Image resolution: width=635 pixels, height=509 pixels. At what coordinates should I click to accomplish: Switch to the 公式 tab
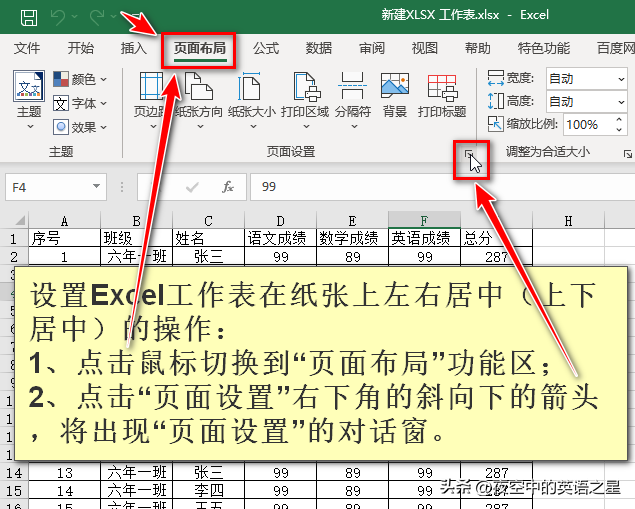266,48
